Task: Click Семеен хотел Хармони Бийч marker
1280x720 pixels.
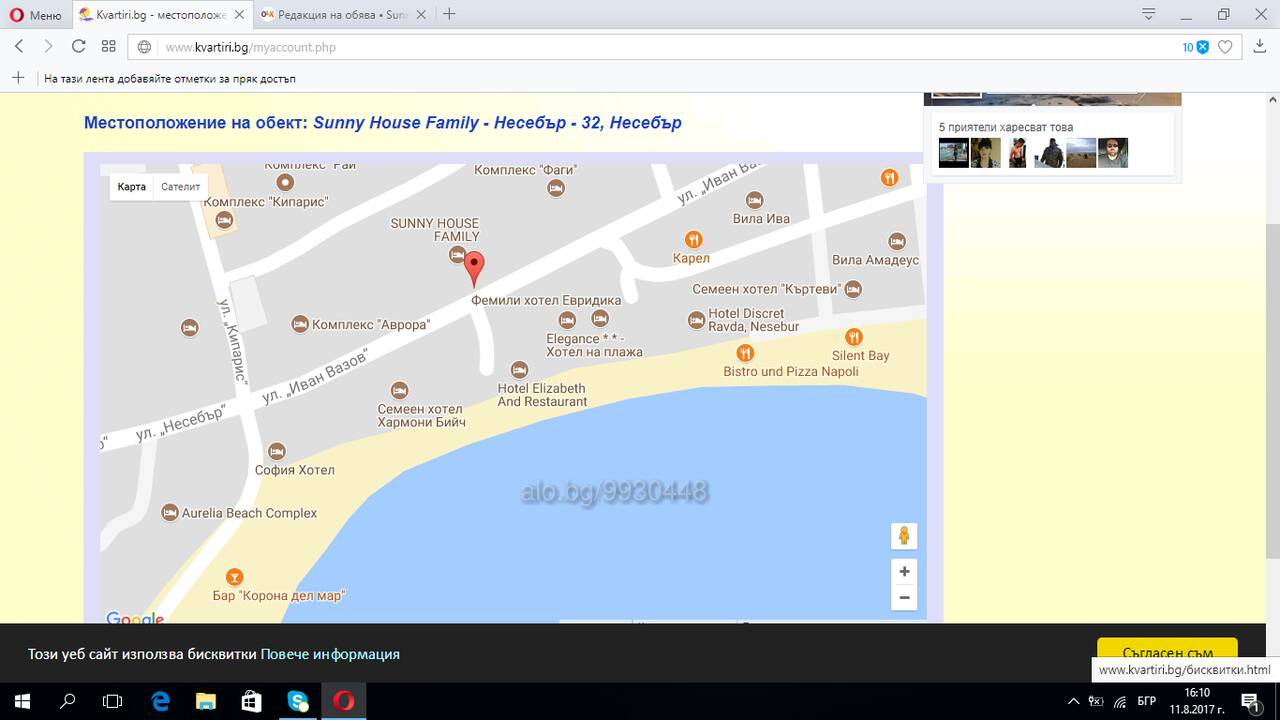Action: [x=399, y=390]
